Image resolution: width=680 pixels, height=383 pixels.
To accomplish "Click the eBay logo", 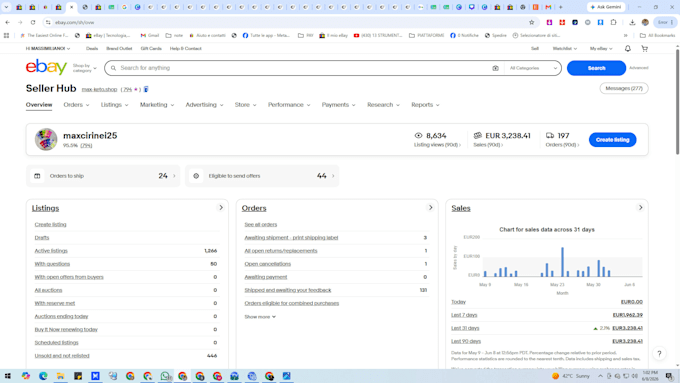I will (46, 67).
